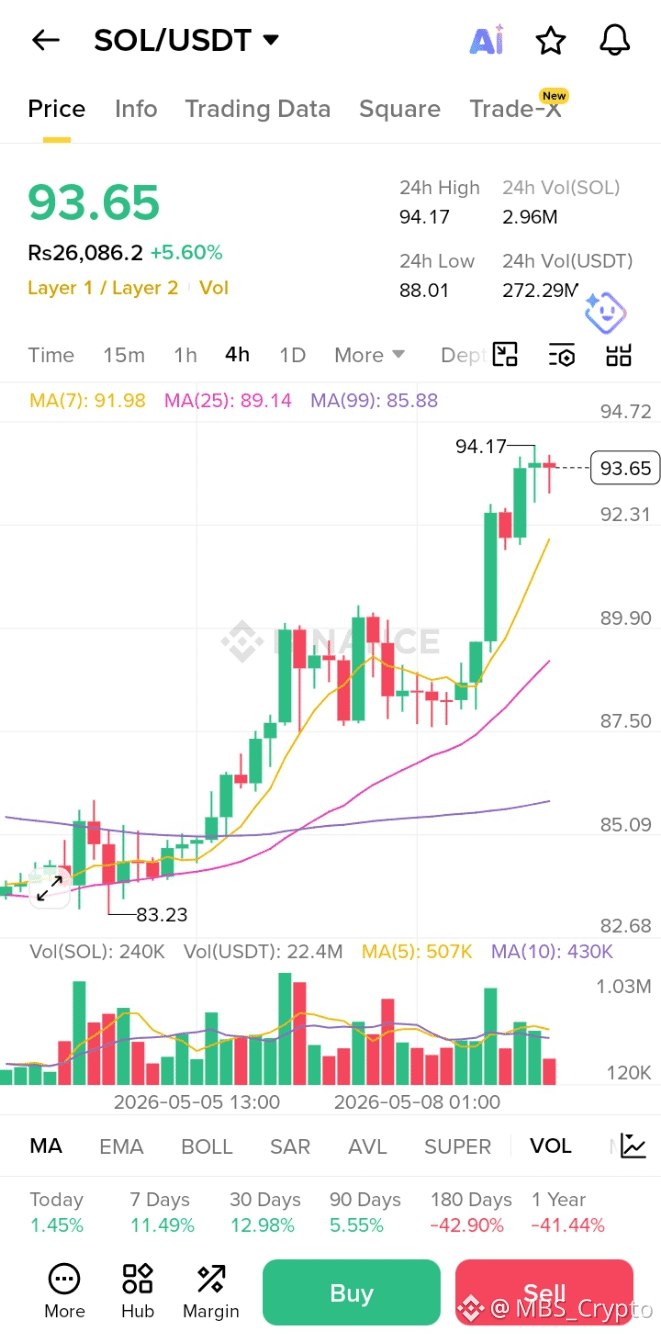Click the Vol(SOL): 240K label

[x=97, y=951]
